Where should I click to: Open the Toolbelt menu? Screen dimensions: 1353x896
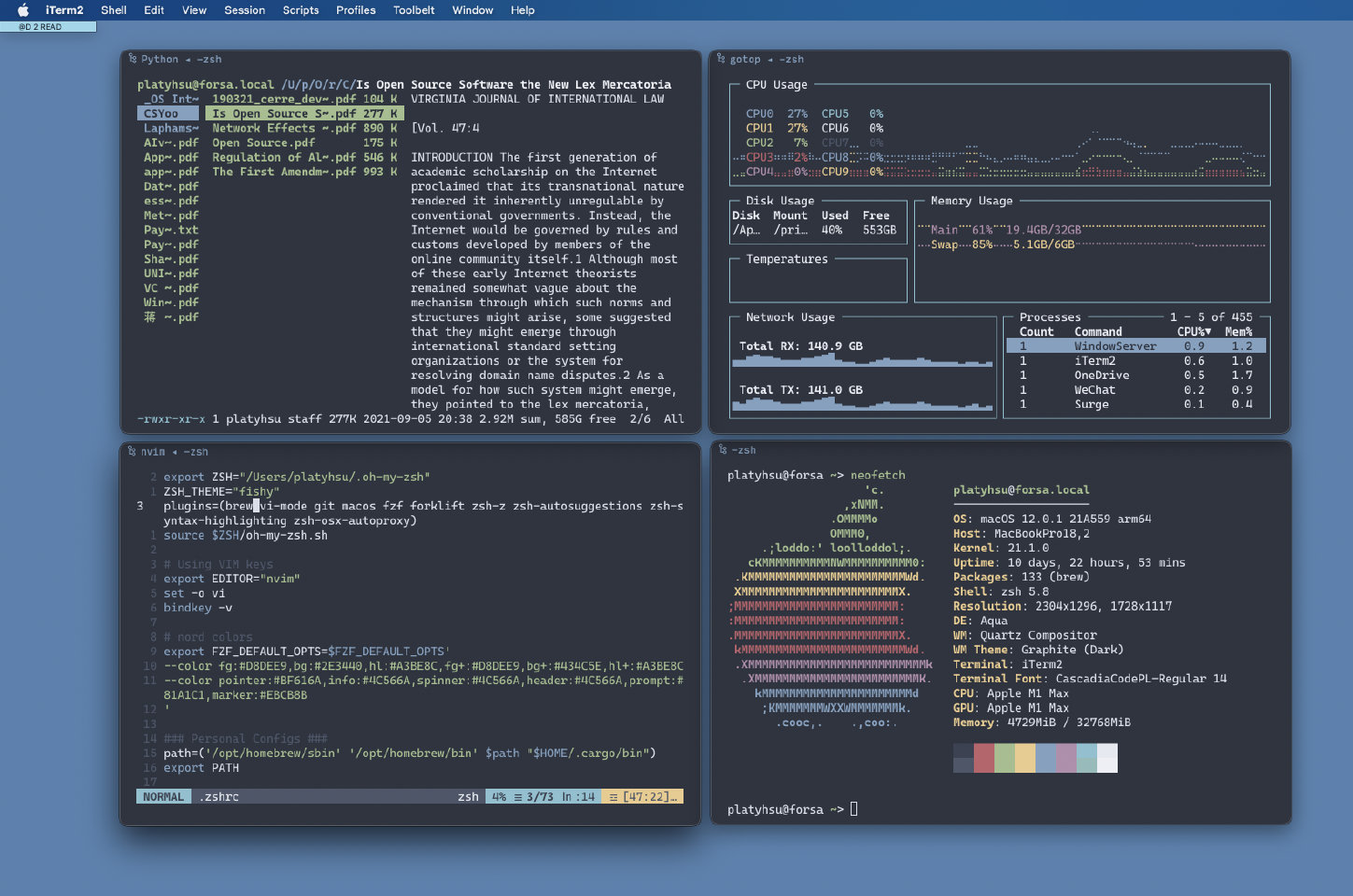click(414, 10)
